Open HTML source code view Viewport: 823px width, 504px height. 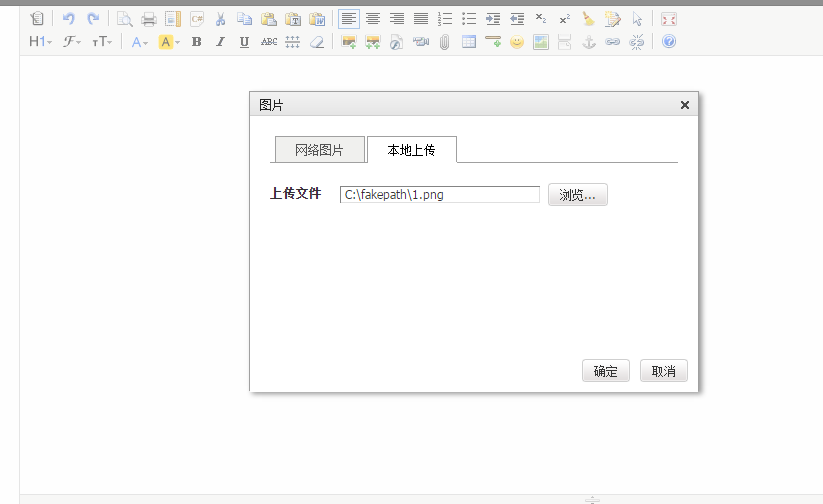(37, 19)
